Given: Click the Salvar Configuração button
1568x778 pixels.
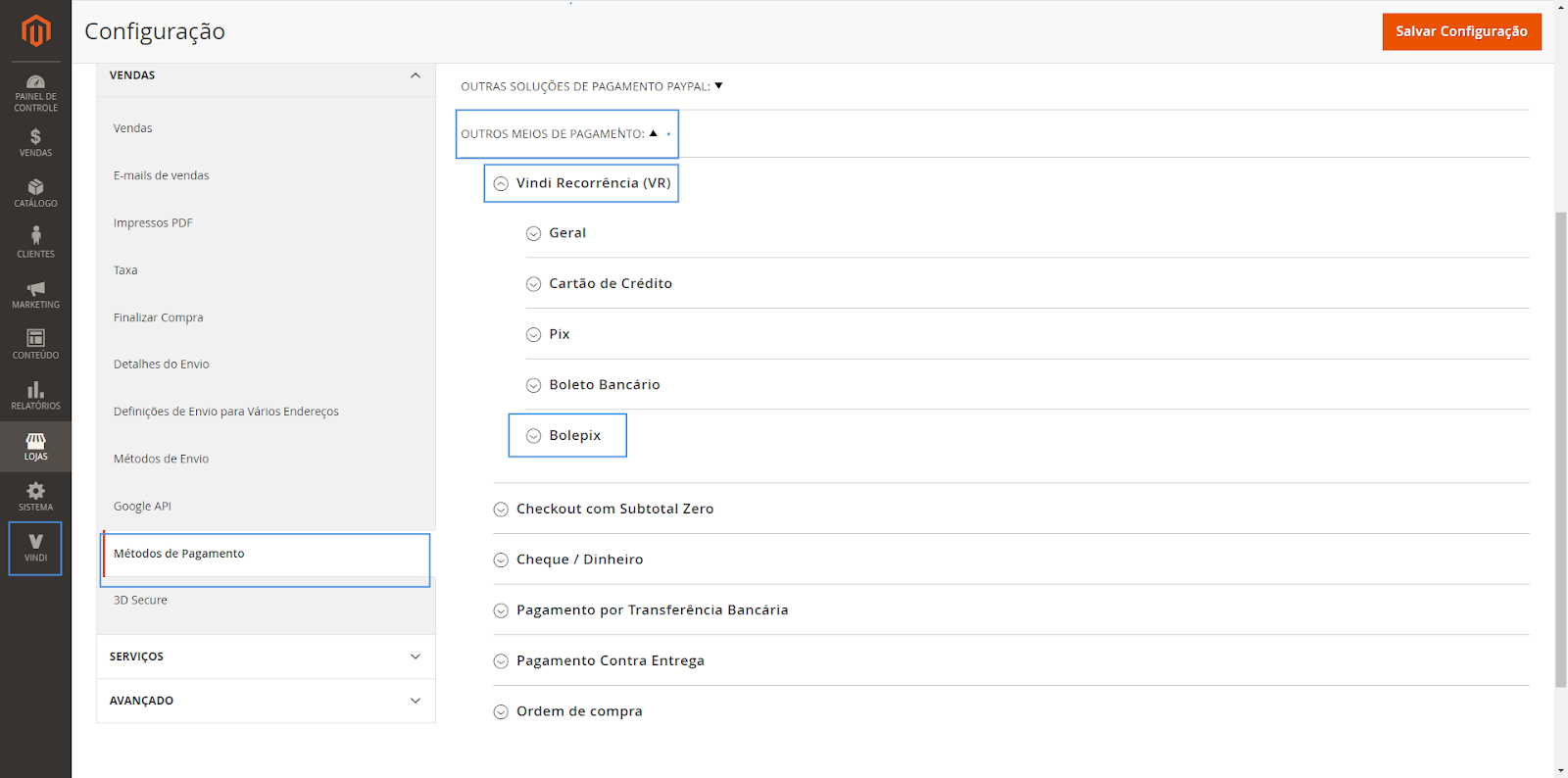Looking at the screenshot, I should click(1460, 31).
